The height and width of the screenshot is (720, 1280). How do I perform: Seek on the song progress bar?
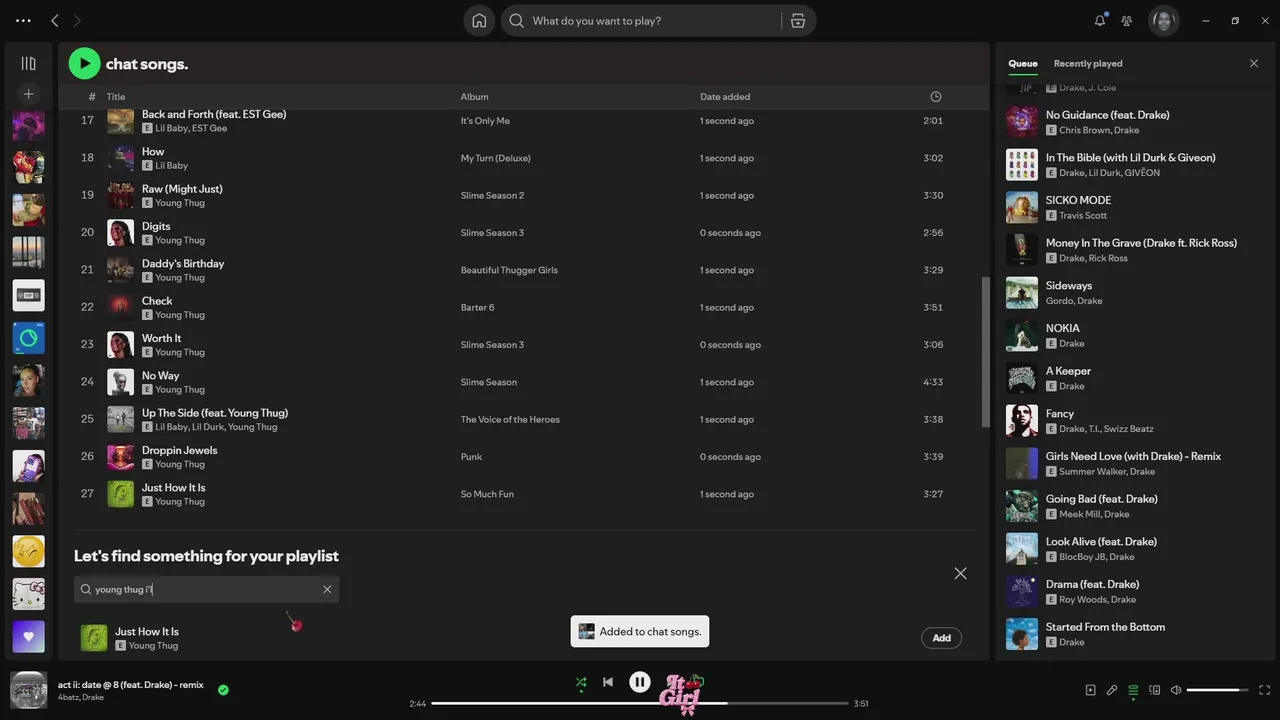click(640, 703)
